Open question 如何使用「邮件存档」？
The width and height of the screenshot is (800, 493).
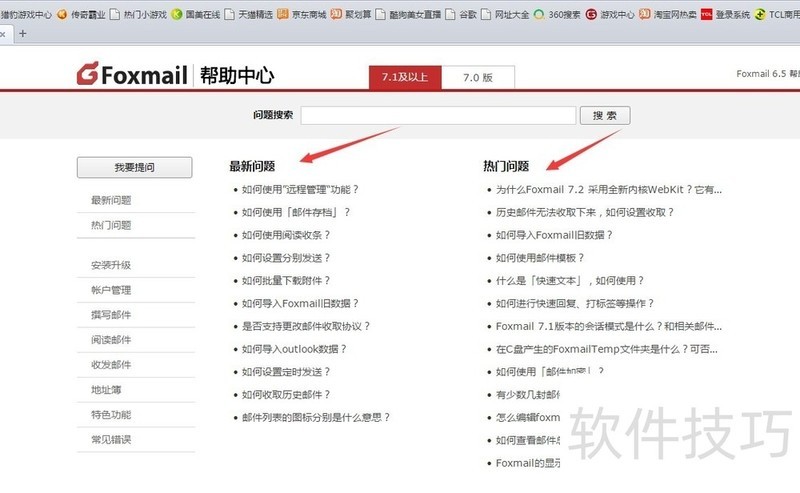click(296, 212)
